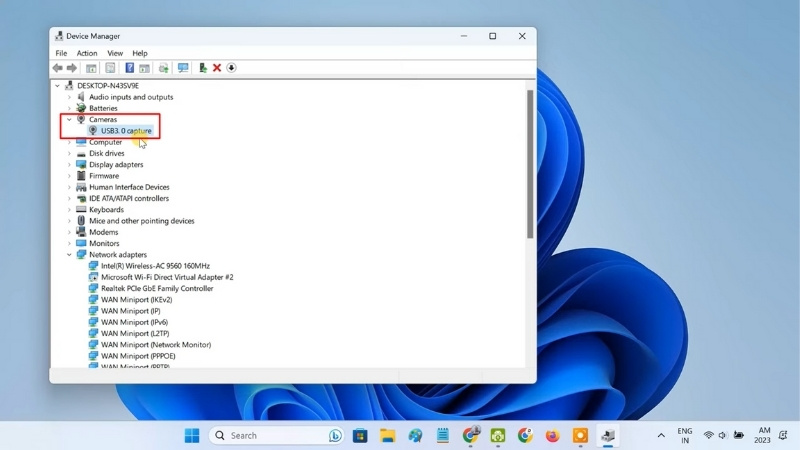This screenshot has height=450, width=800.
Task: Open the taskbar clock and date
Action: click(763, 435)
